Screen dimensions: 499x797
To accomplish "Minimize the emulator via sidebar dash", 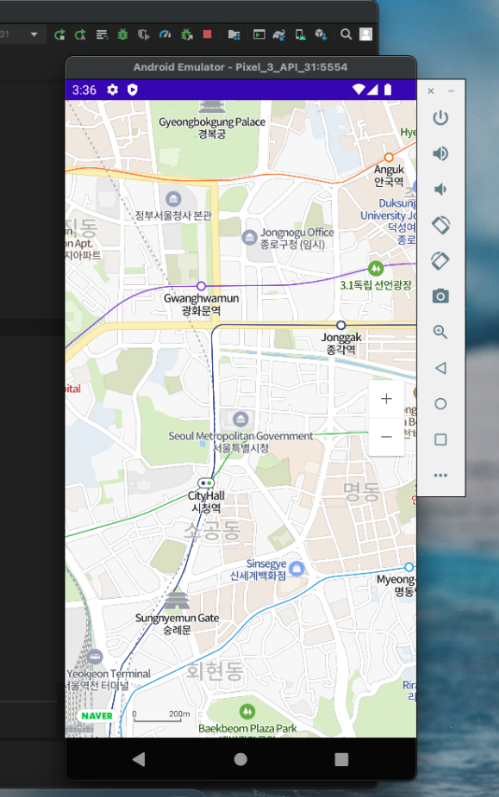I will point(451,91).
